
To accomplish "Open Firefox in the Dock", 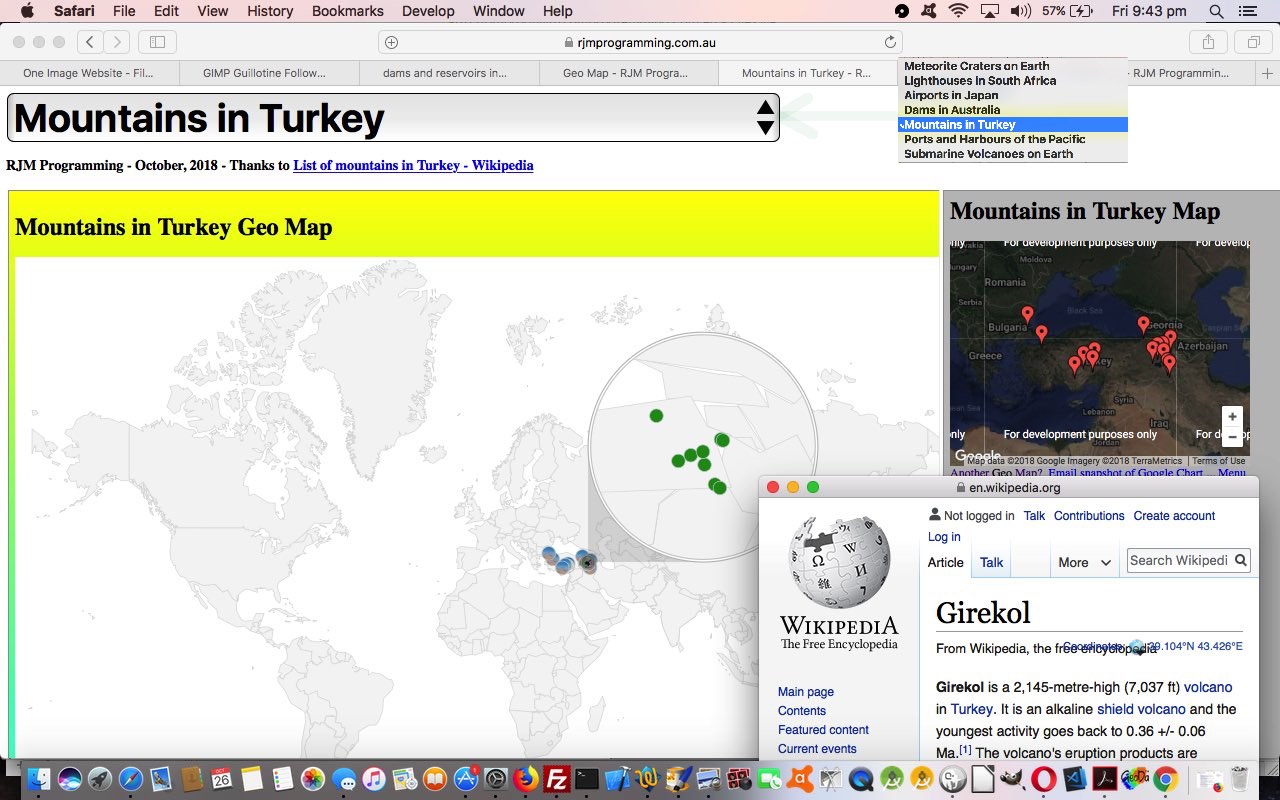I will pos(526,779).
